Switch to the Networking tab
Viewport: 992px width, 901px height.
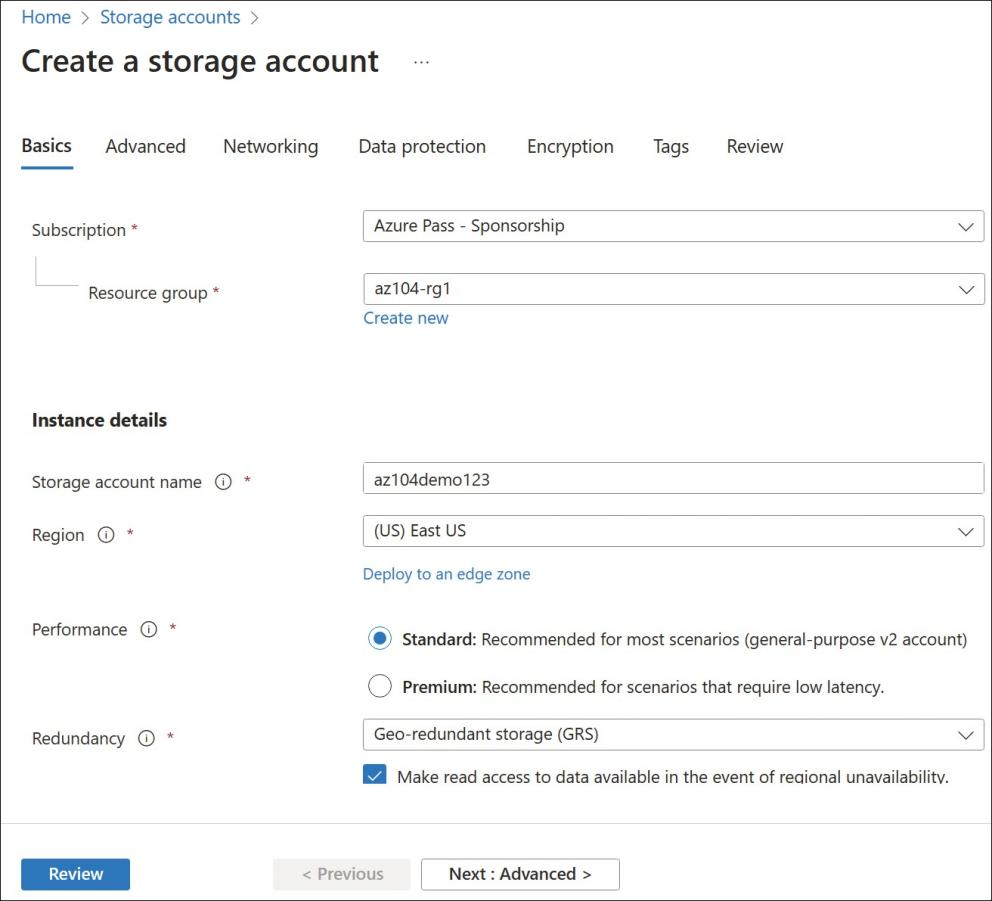pos(271,146)
